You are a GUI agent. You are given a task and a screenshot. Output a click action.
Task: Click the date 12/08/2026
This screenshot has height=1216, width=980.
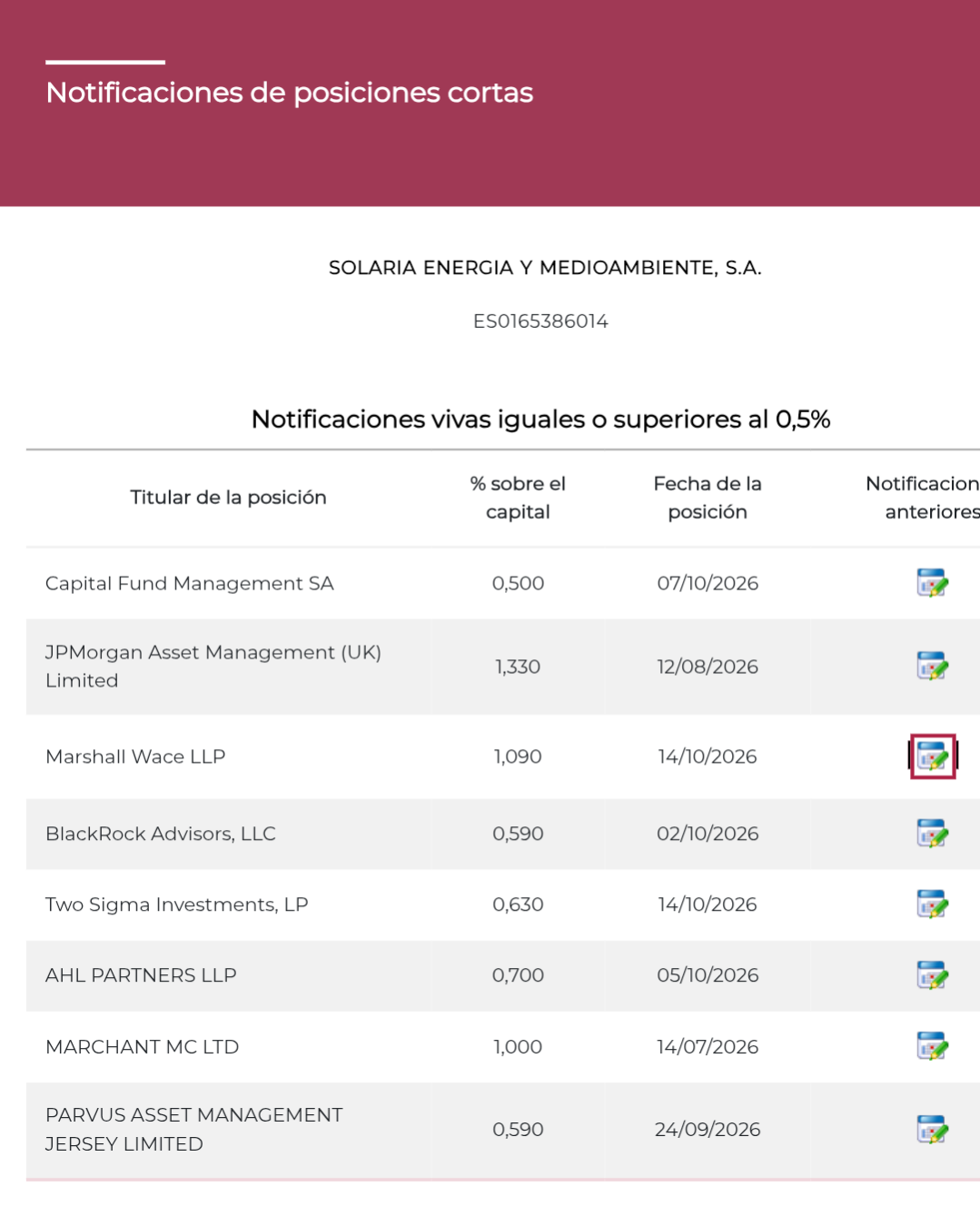click(708, 667)
